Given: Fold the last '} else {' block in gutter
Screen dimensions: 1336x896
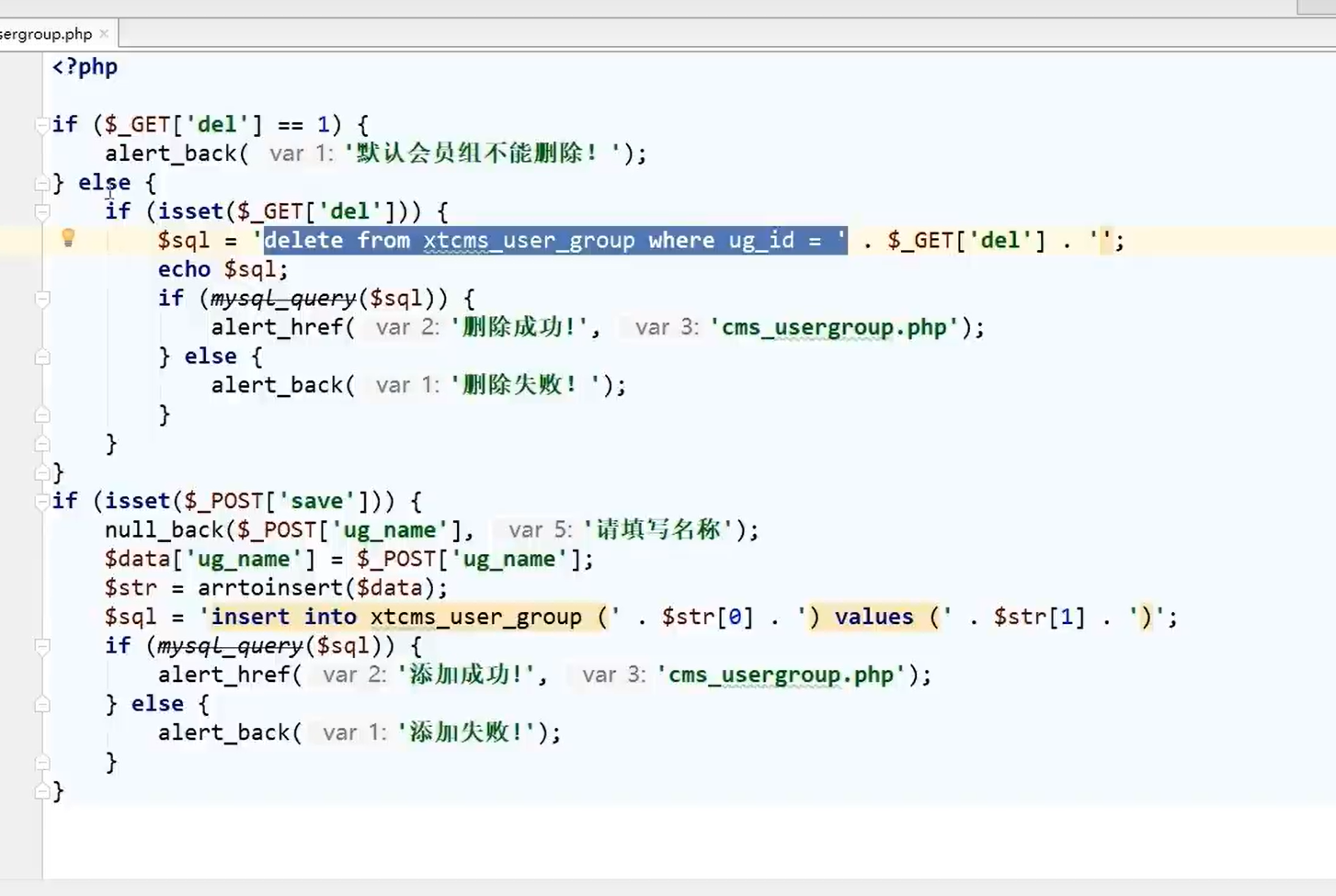Looking at the screenshot, I should coord(42,705).
